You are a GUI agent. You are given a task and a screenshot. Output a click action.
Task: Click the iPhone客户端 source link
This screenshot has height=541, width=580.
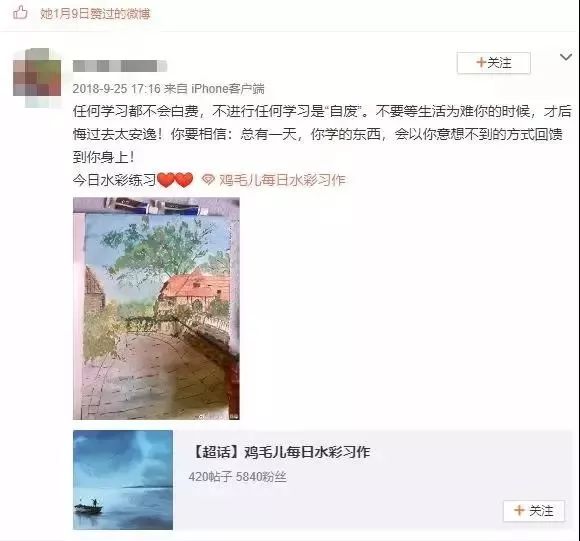(x=228, y=89)
